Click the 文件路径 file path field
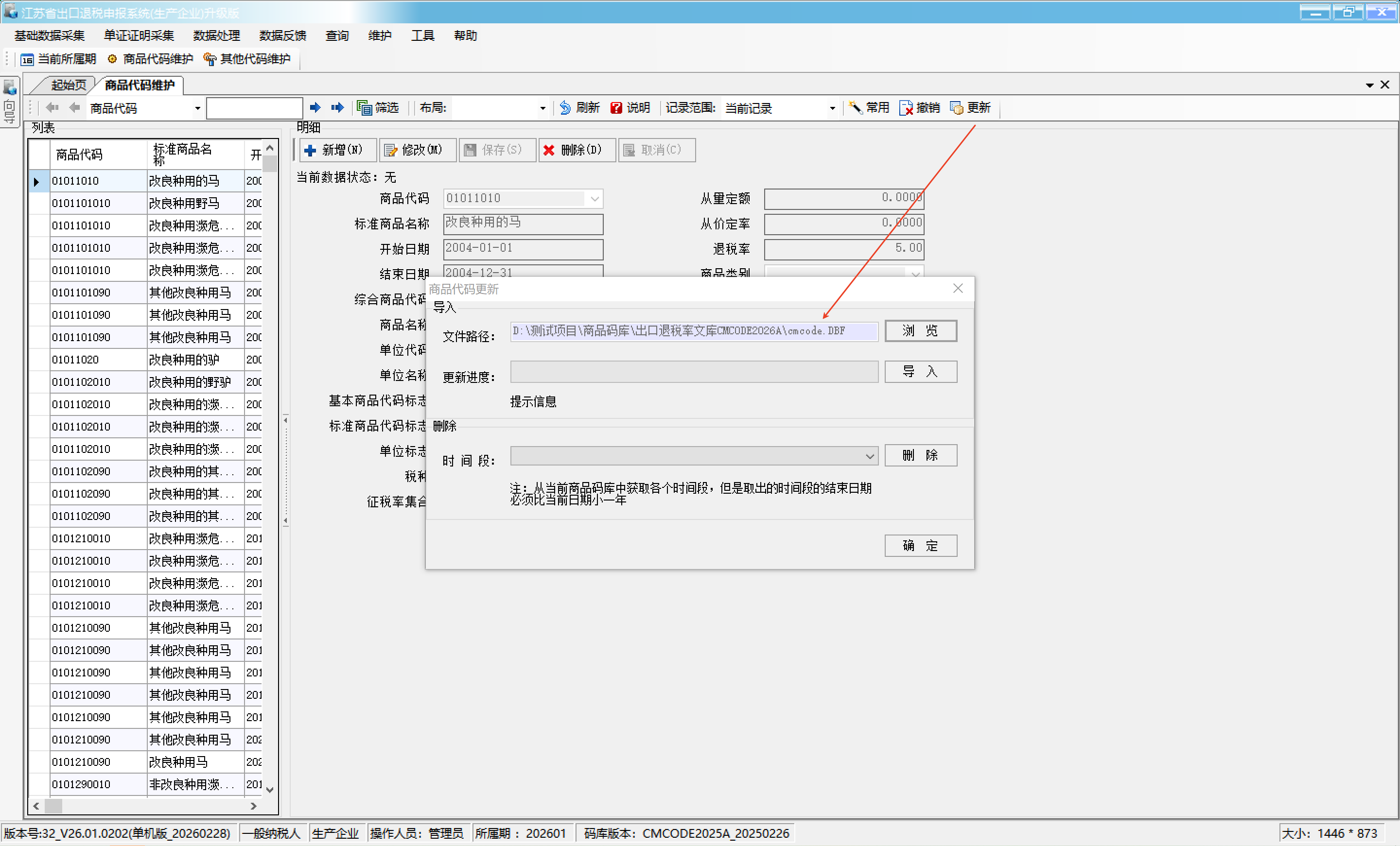The image size is (1400, 846). pyautogui.click(x=693, y=330)
